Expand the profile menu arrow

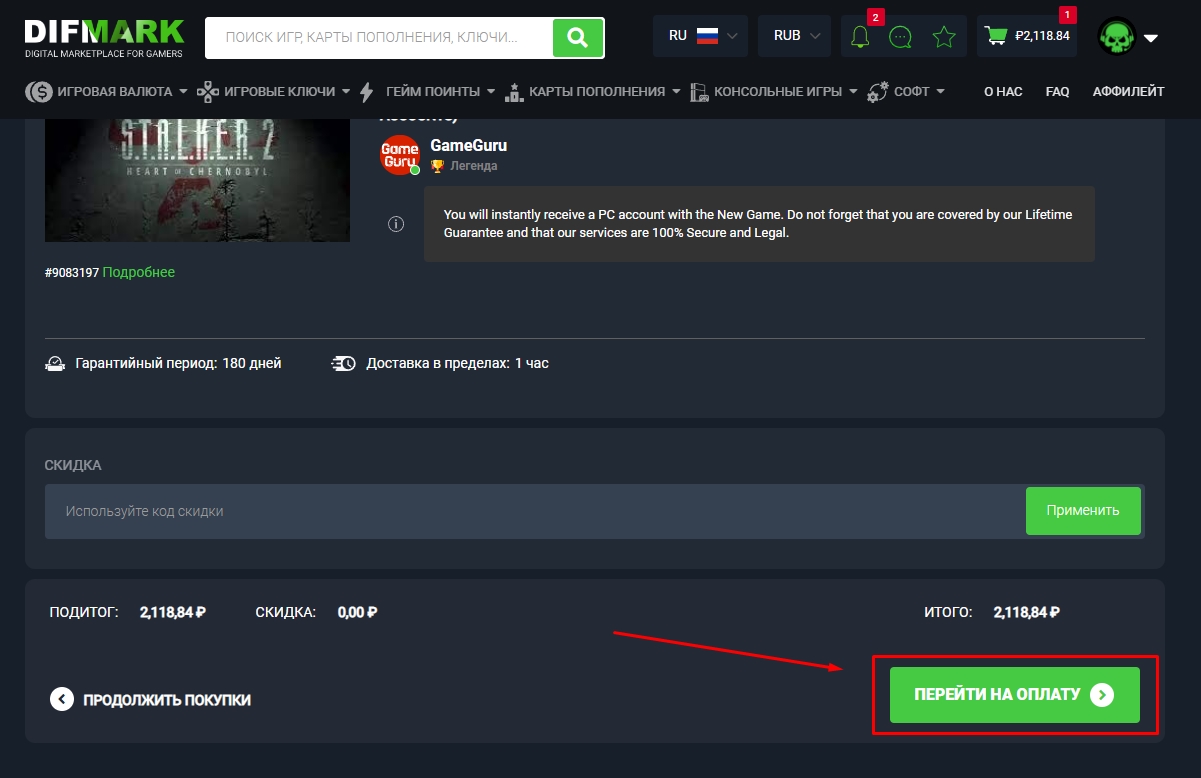[1150, 38]
